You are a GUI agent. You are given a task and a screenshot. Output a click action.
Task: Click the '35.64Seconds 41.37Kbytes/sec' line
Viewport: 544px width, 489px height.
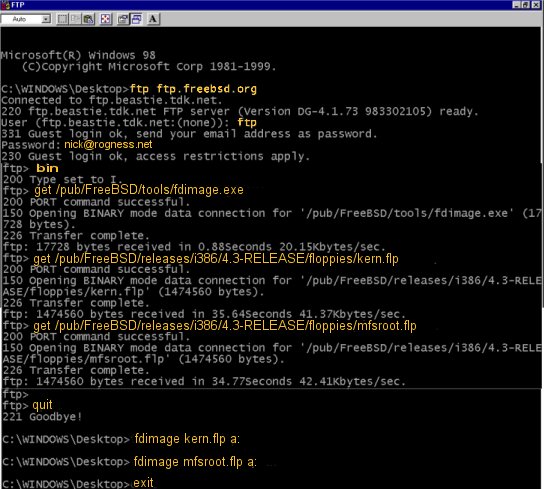(204, 314)
